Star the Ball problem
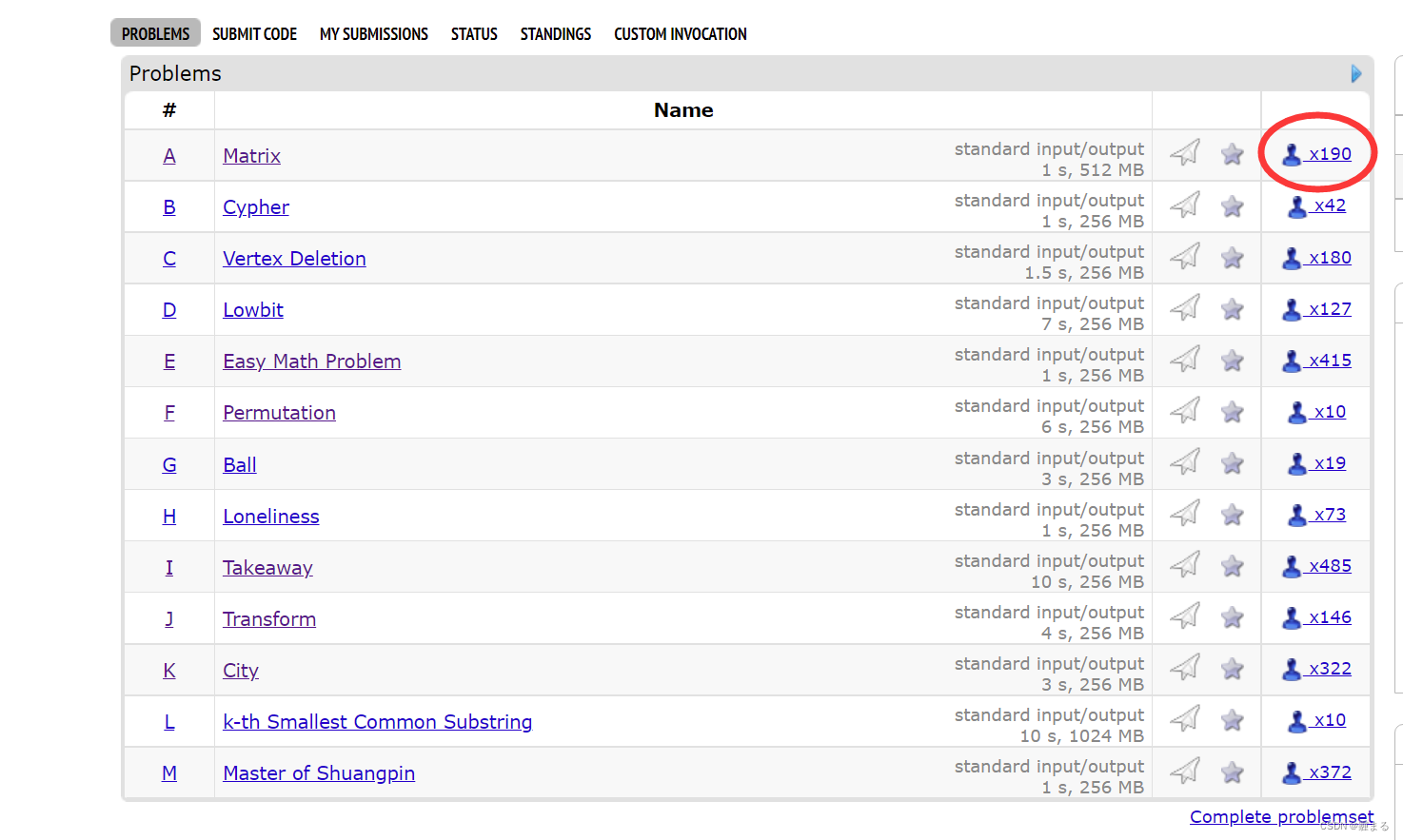The width and height of the screenshot is (1403, 840). pos(1233,463)
